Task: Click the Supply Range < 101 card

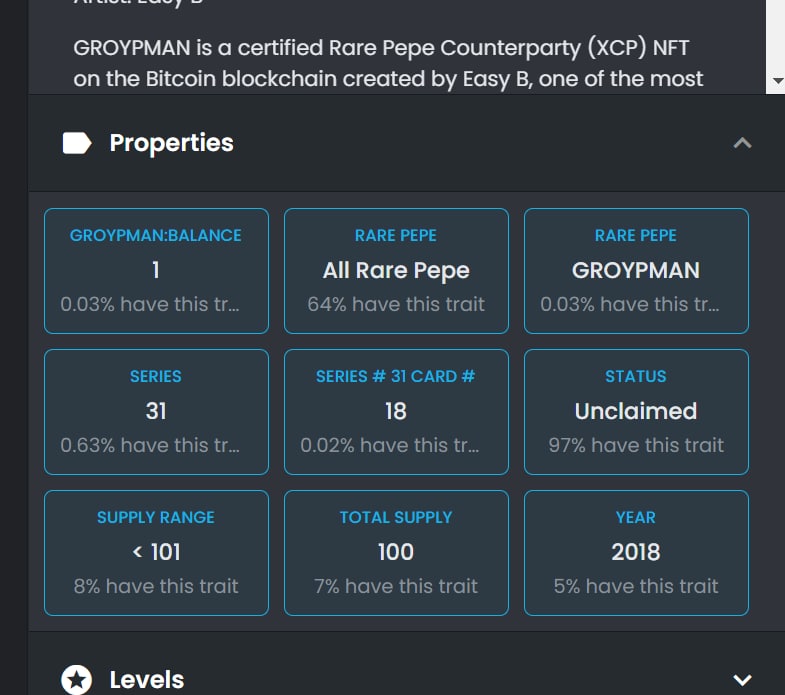Action: 156,552
